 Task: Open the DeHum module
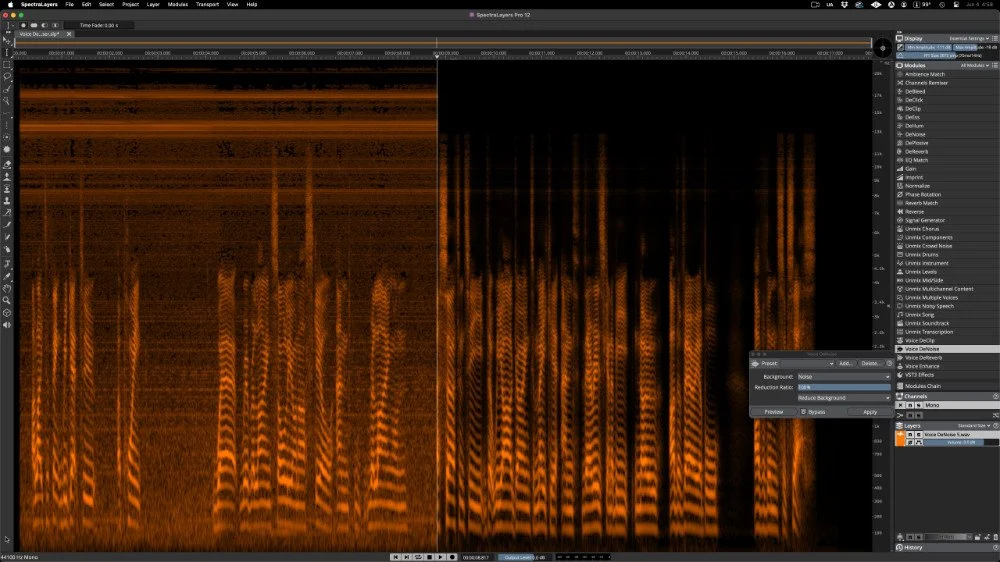(x=914, y=126)
